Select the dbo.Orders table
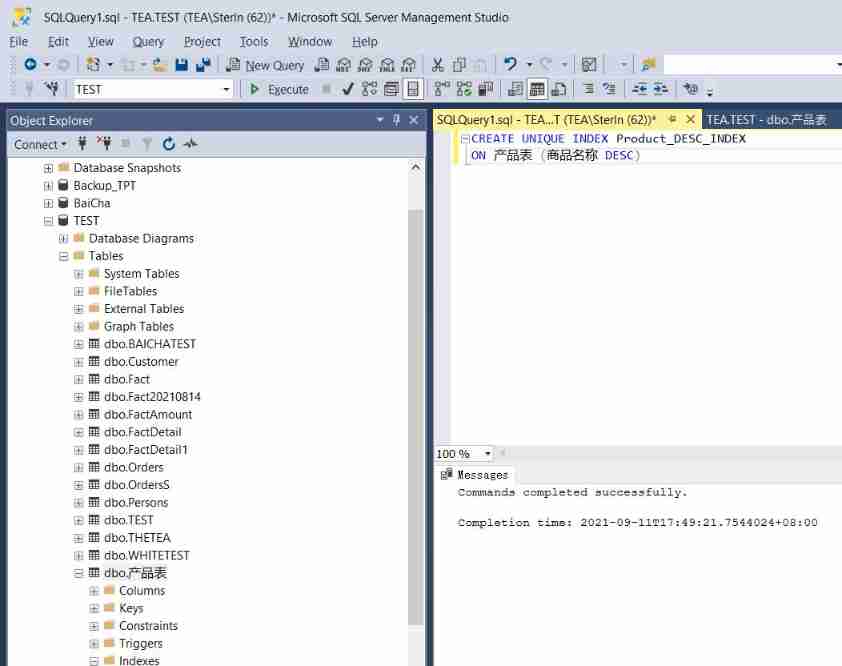Viewport: 842px width, 666px height. (x=134, y=467)
